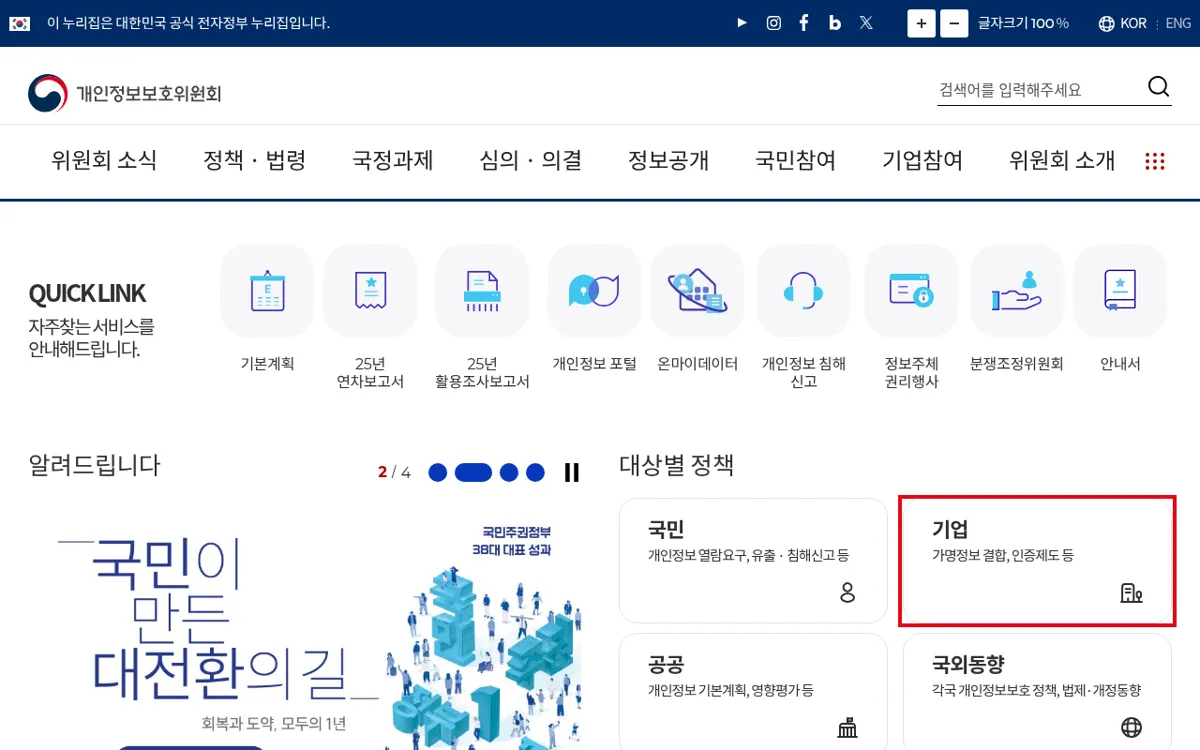Open the 개인정보 포털 quick link icon
Screen dimensions: 1200x750
pos(594,290)
